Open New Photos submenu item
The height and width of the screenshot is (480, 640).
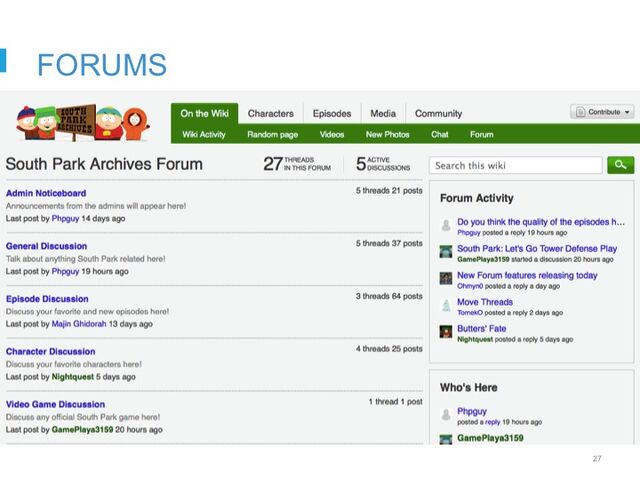pyautogui.click(x=387, y=134)
